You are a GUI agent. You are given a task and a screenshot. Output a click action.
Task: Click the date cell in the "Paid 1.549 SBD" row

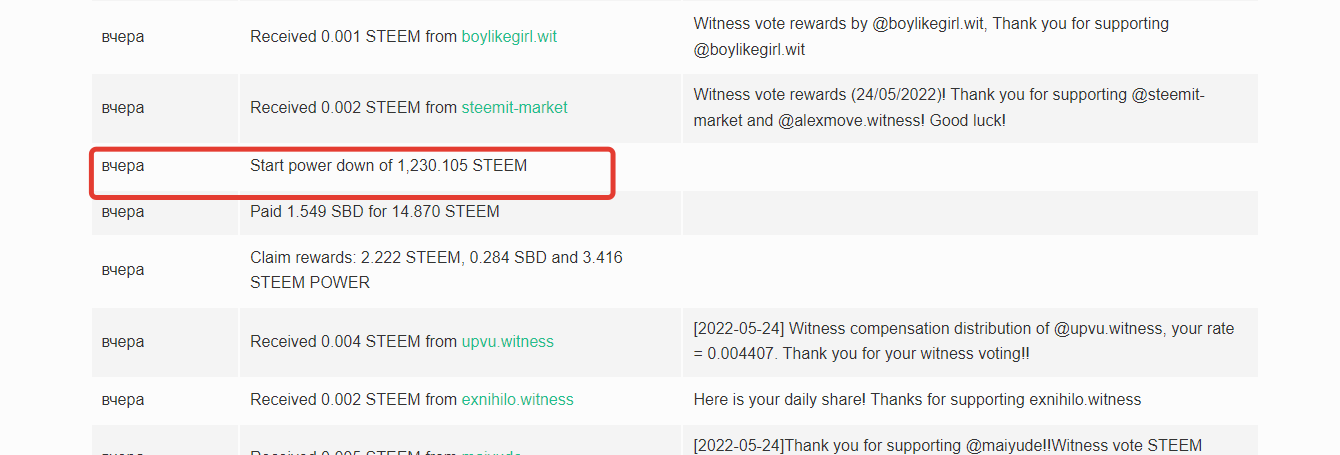click(x=123, y=212)
